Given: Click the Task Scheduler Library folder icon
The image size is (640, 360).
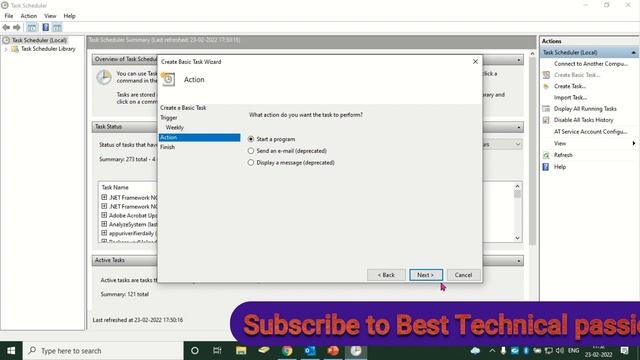Looking at the screenshot, I should [15, 49].
